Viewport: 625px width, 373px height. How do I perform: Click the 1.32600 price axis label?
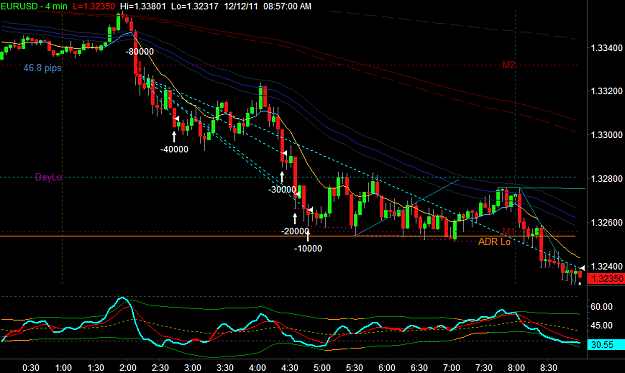(606, 222)
